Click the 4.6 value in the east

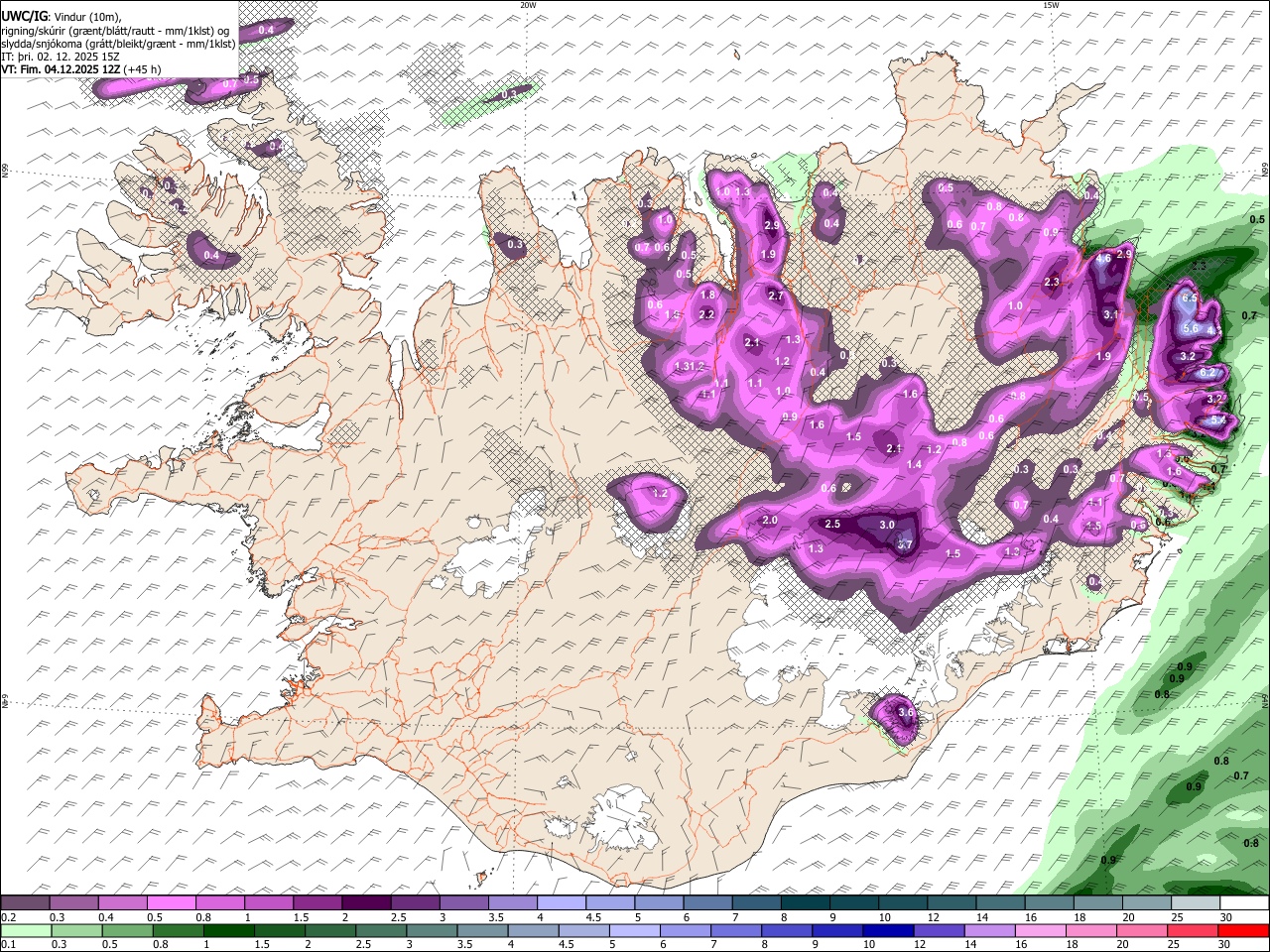pos(1103,258)
